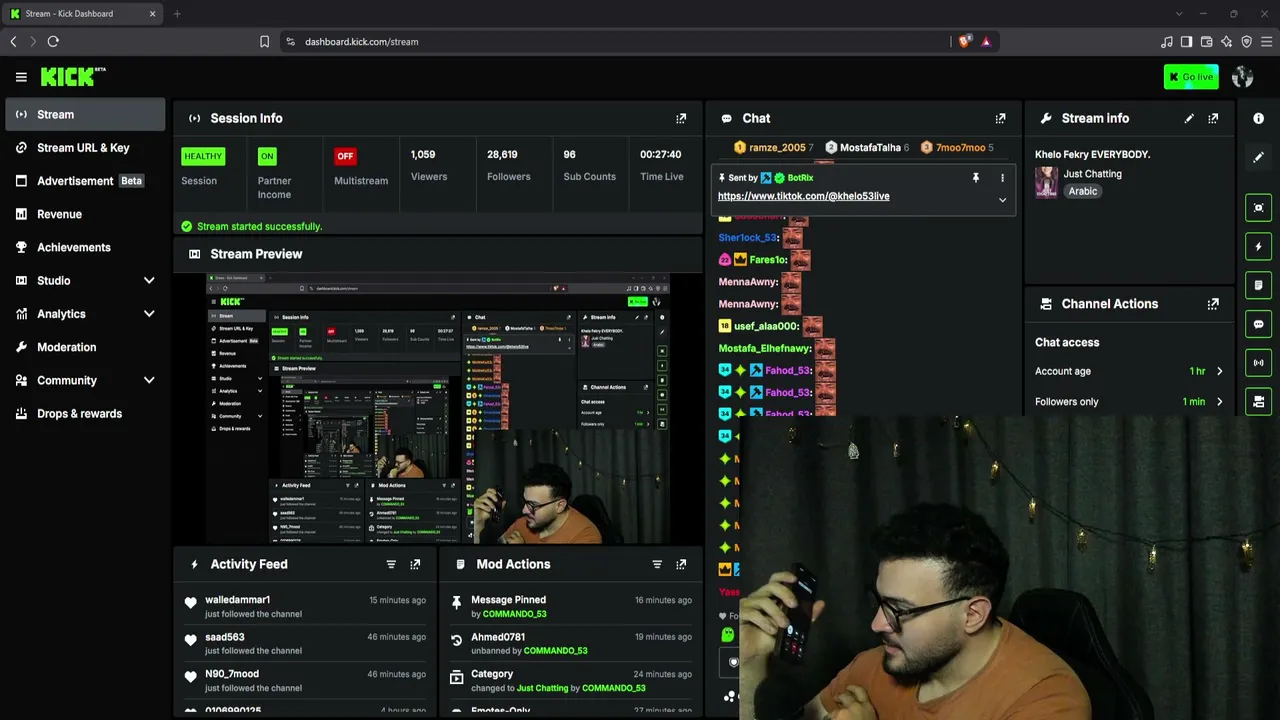
Task: Toggle Channel Actions panel via camera icon in rail
Action: 1259,401
